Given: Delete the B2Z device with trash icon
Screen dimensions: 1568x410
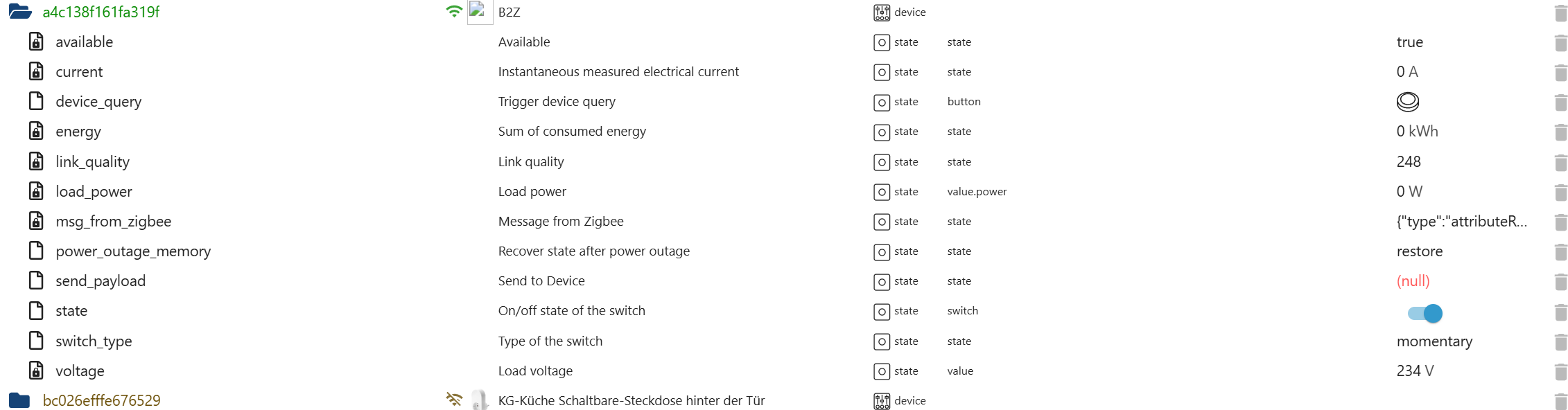Looking at the screenshot, I should pyautogui.click(x=1560, y=12).
